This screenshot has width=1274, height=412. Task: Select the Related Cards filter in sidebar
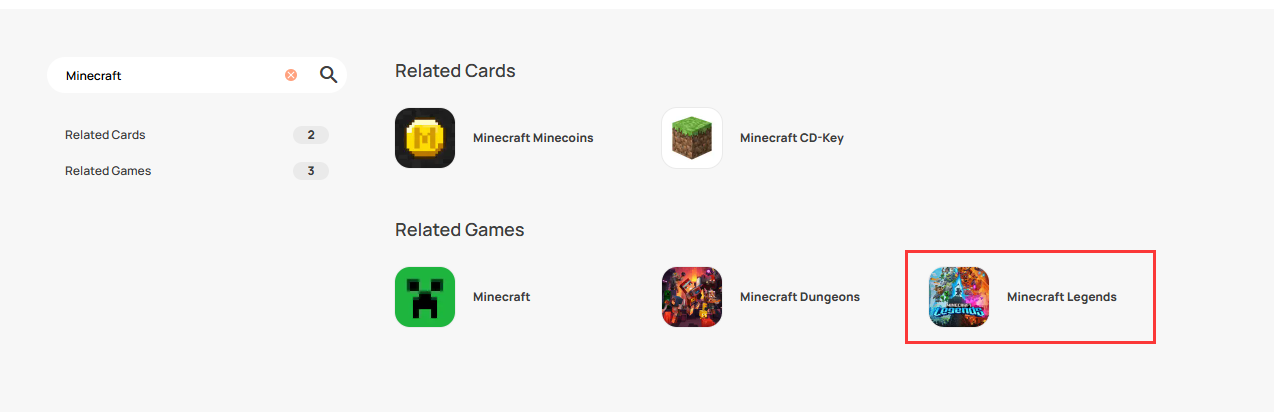tap(105, 135)
